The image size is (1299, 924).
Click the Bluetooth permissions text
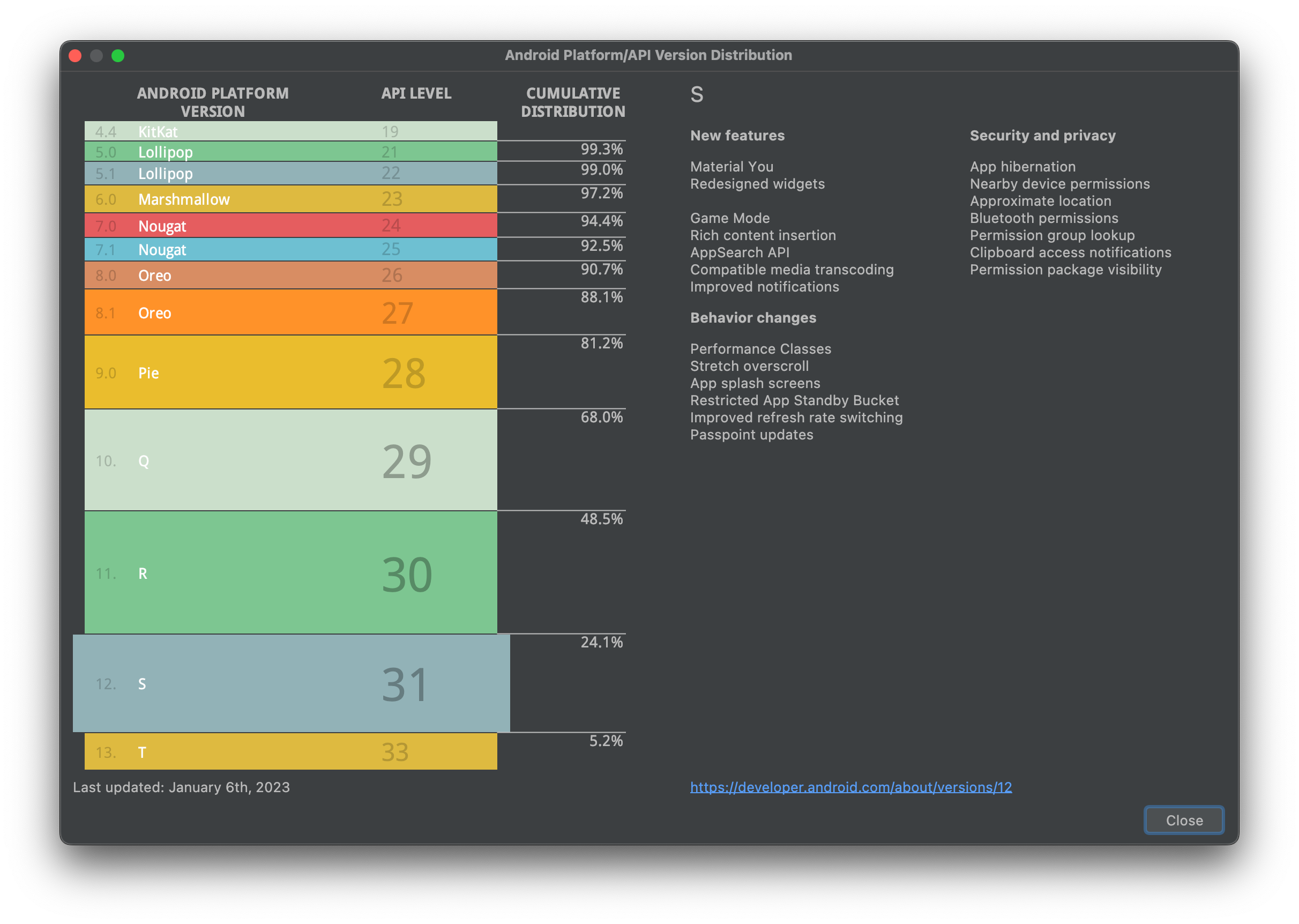tap(1043, 218)
